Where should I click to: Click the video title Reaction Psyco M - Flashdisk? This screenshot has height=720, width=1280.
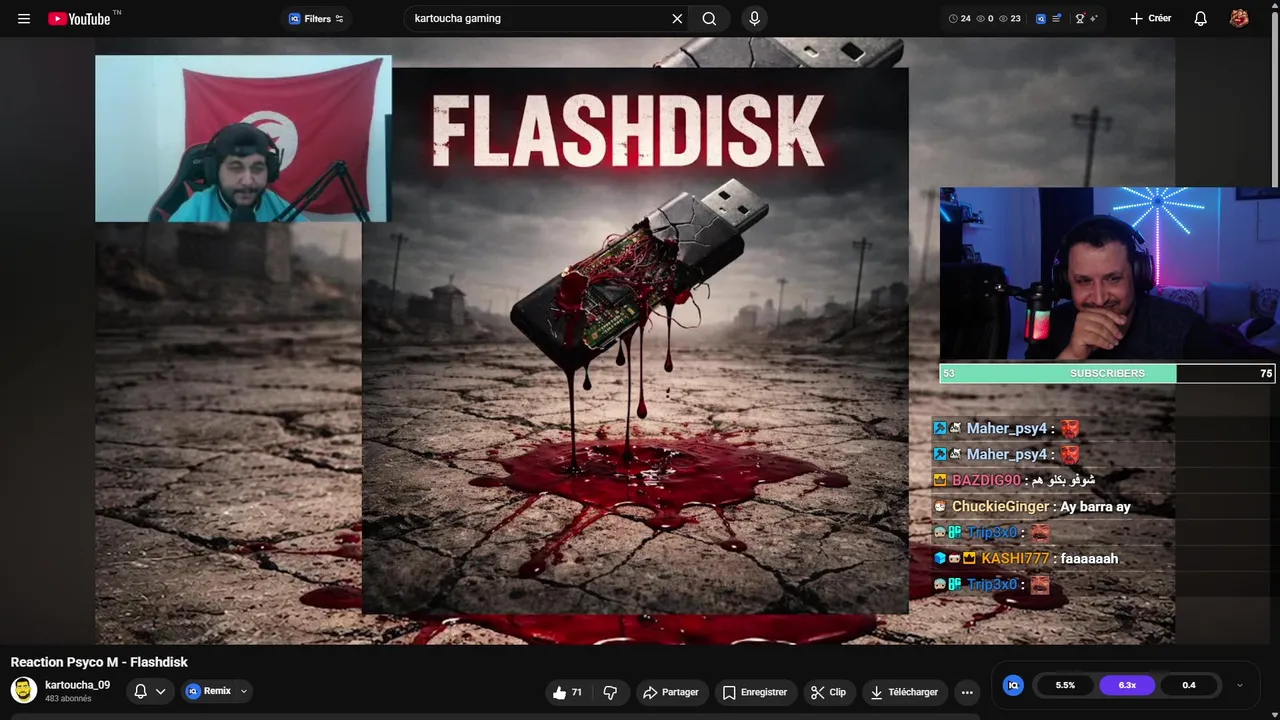coord(99,662)
